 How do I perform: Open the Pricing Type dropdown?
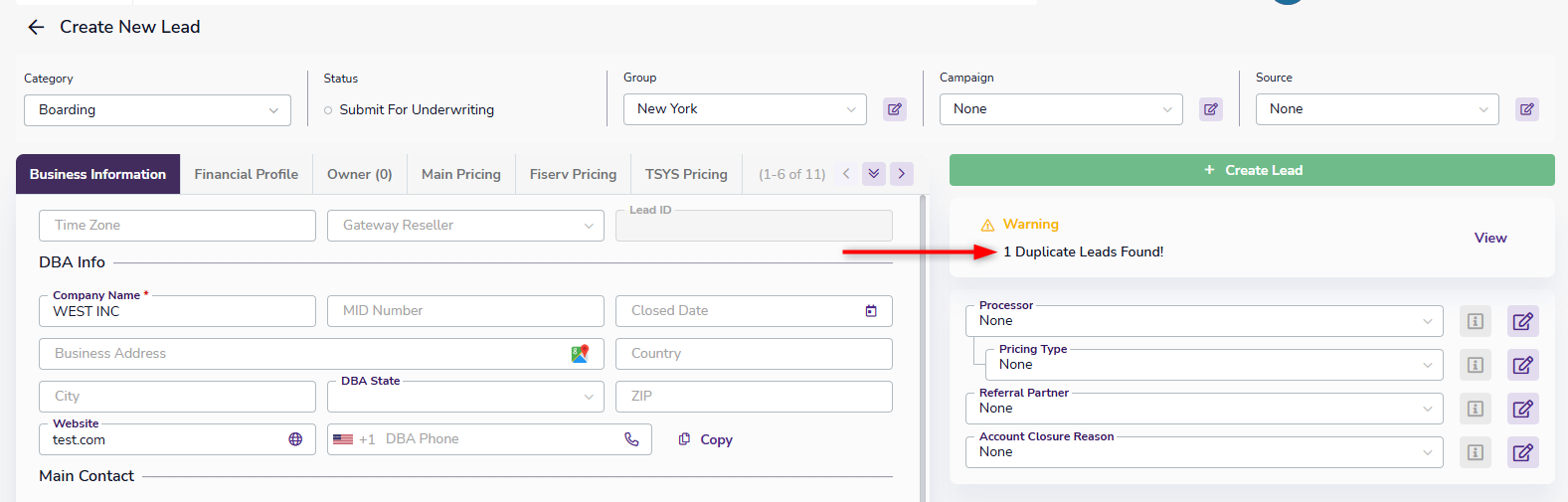pyautogui.click(x=1213, y=365)
